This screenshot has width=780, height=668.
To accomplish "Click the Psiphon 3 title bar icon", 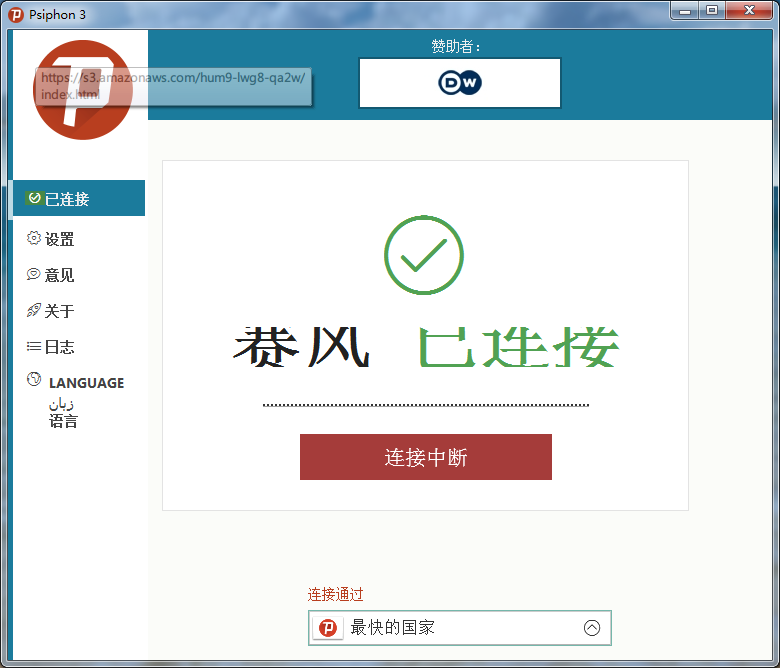I will click(x=16, y=15).
